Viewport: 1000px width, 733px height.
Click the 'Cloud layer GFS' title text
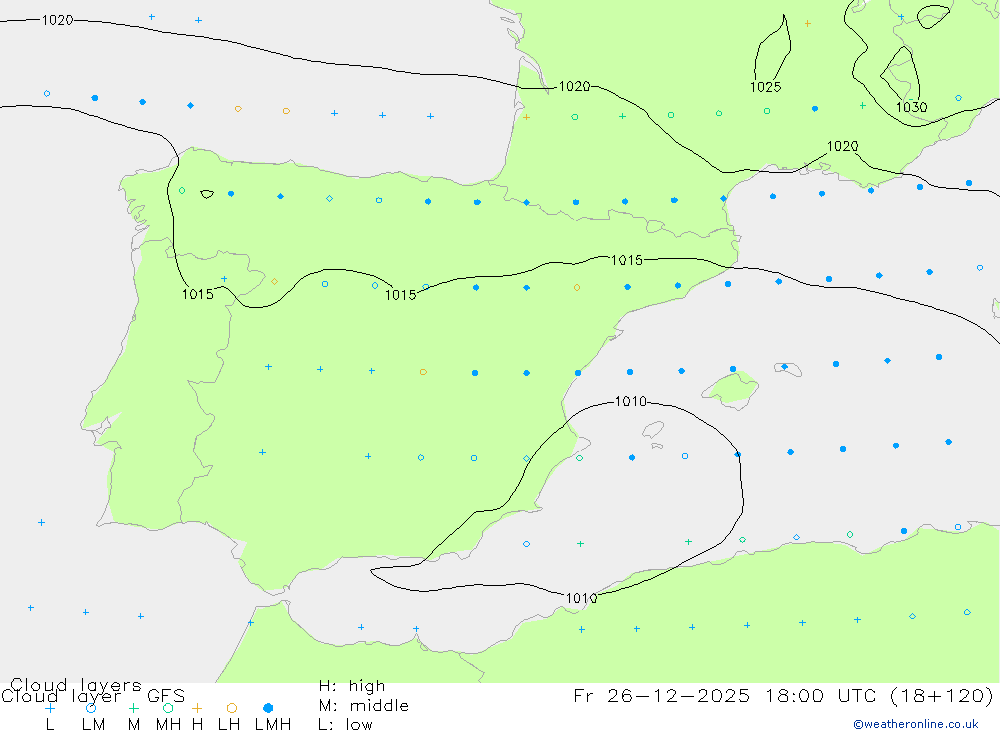93,696
